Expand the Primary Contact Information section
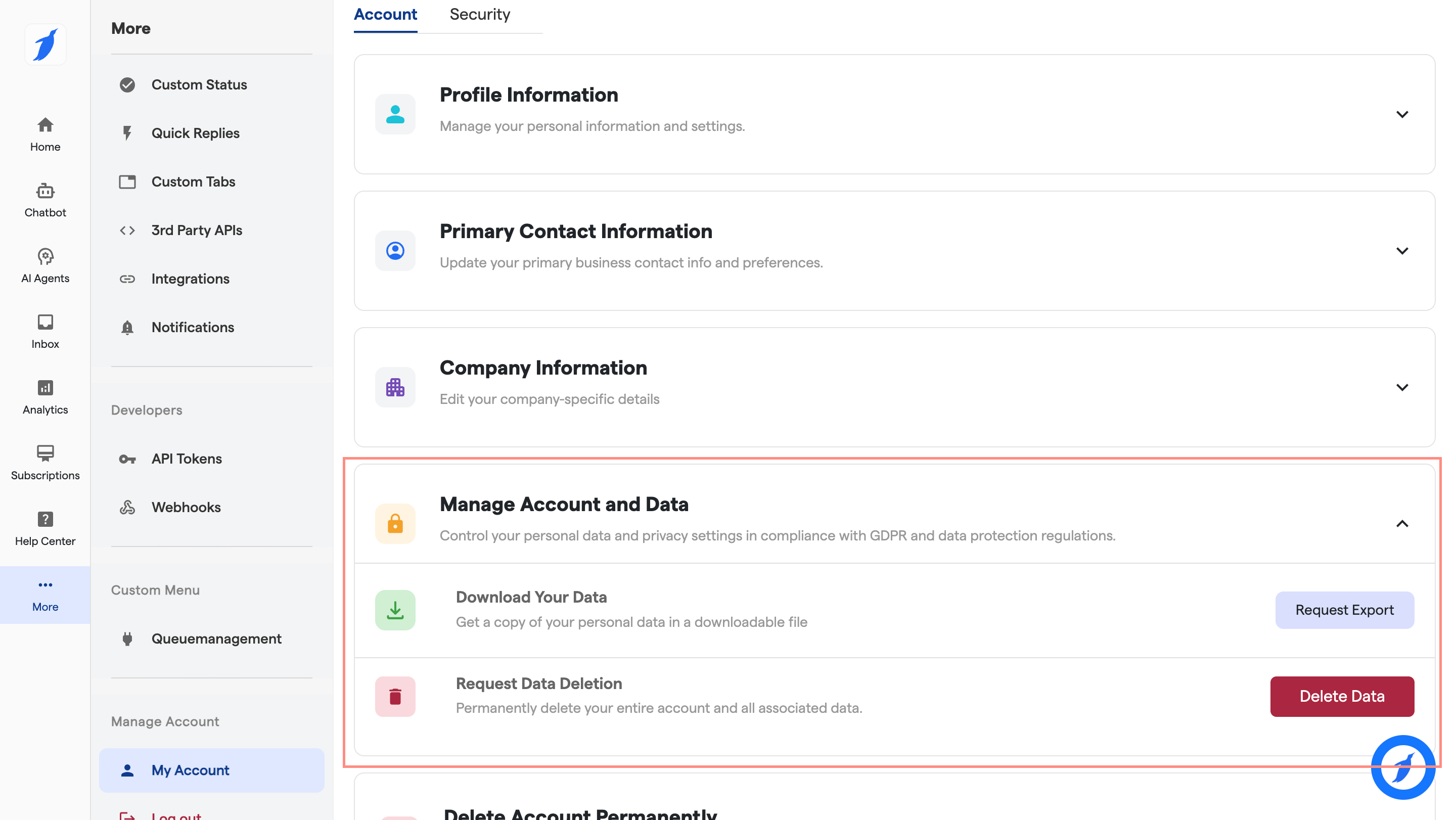 pyautogui.click(x=1402, y=250)
